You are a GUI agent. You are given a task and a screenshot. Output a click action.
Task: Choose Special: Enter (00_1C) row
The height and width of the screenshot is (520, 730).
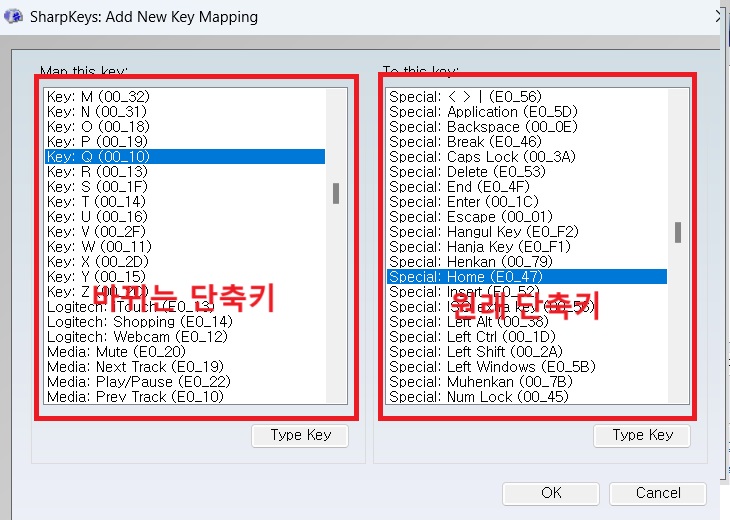[x=527, y=201]
